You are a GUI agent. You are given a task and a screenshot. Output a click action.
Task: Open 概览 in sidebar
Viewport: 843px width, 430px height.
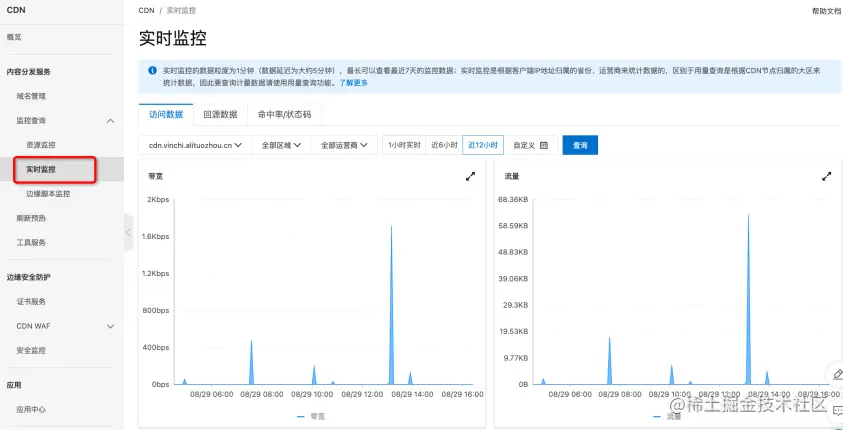pos(14,37)
